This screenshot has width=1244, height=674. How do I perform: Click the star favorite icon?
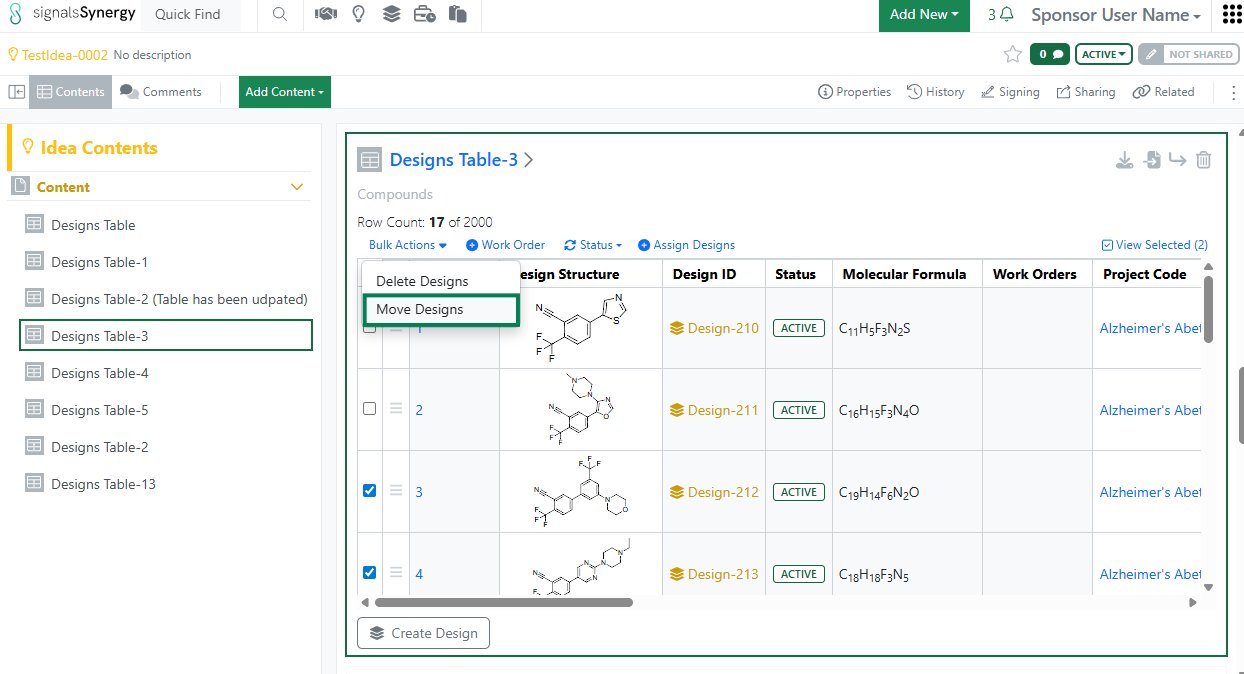[x=1012, y=54]
